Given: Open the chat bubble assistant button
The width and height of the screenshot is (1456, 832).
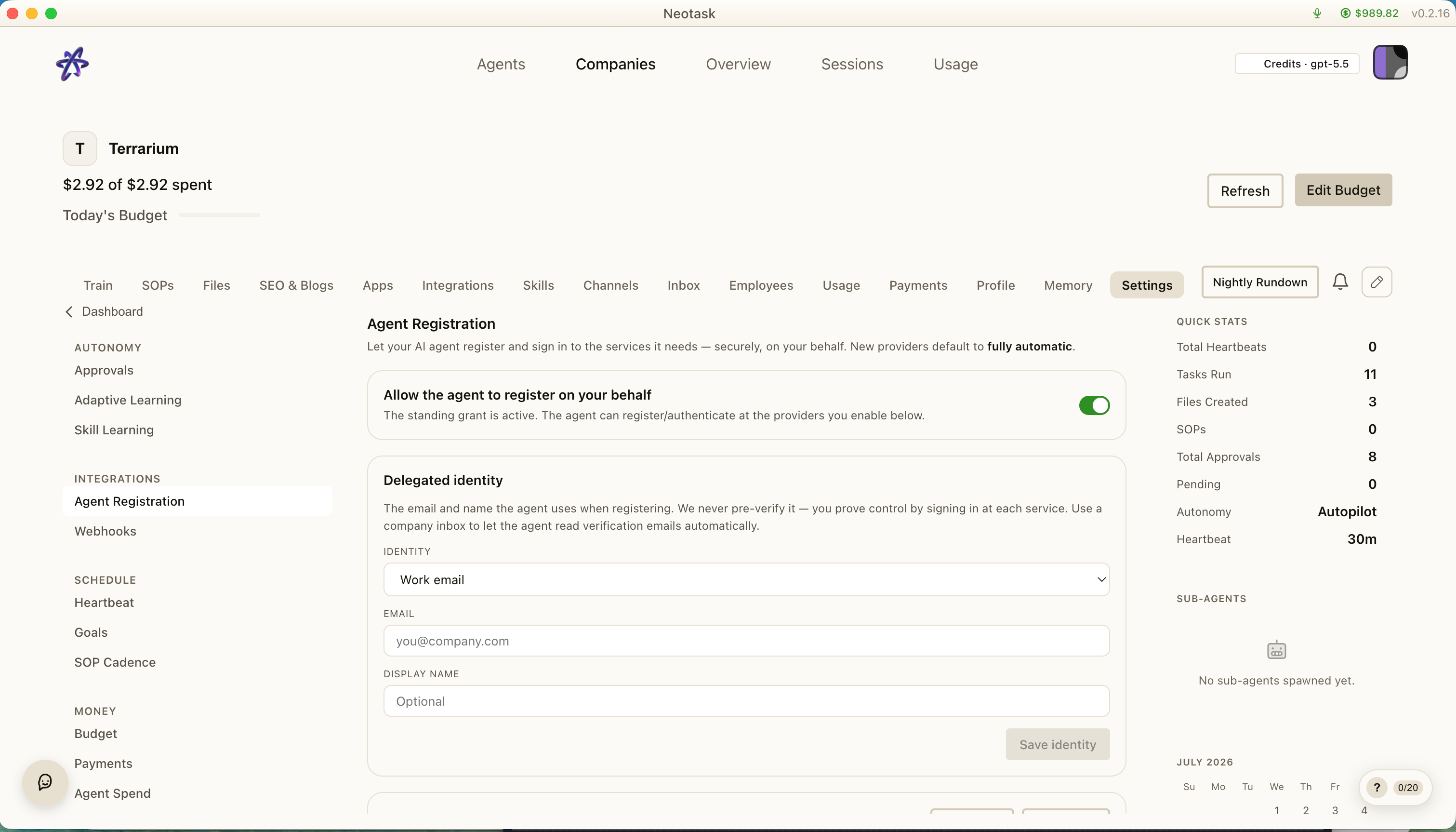Looking at the screenshot, I should tap(45, 782).
